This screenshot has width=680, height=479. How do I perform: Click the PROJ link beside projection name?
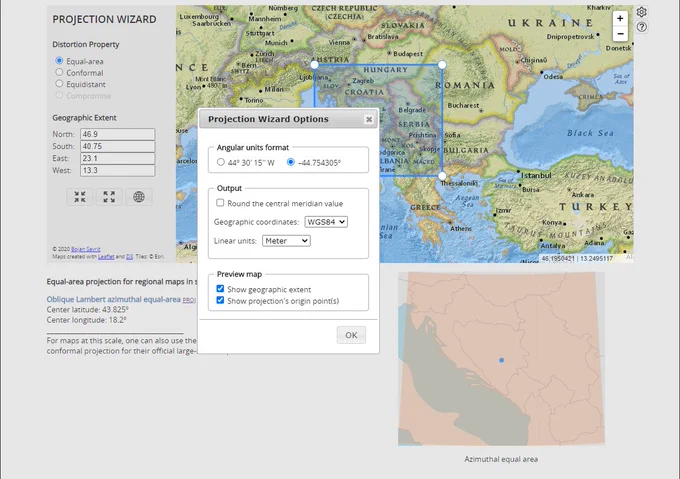(x=189, y=300)
